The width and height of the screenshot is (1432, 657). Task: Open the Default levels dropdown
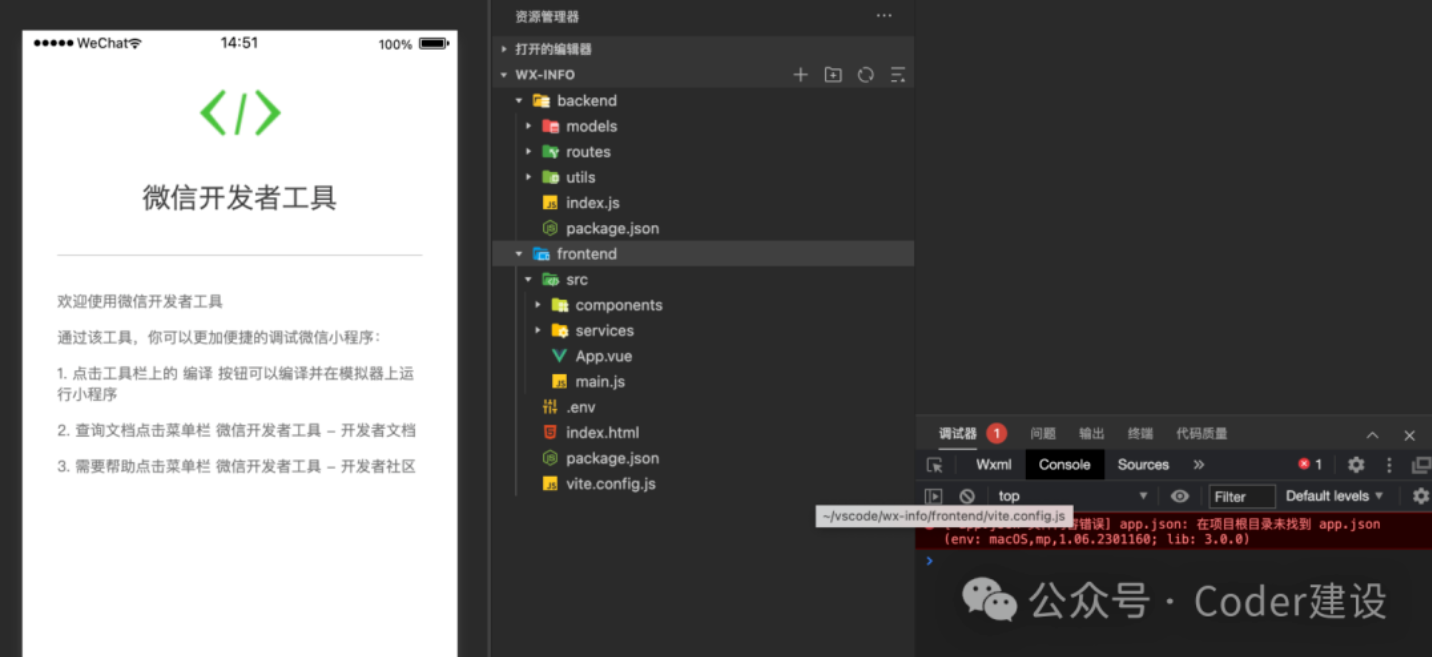(1334, 496)
